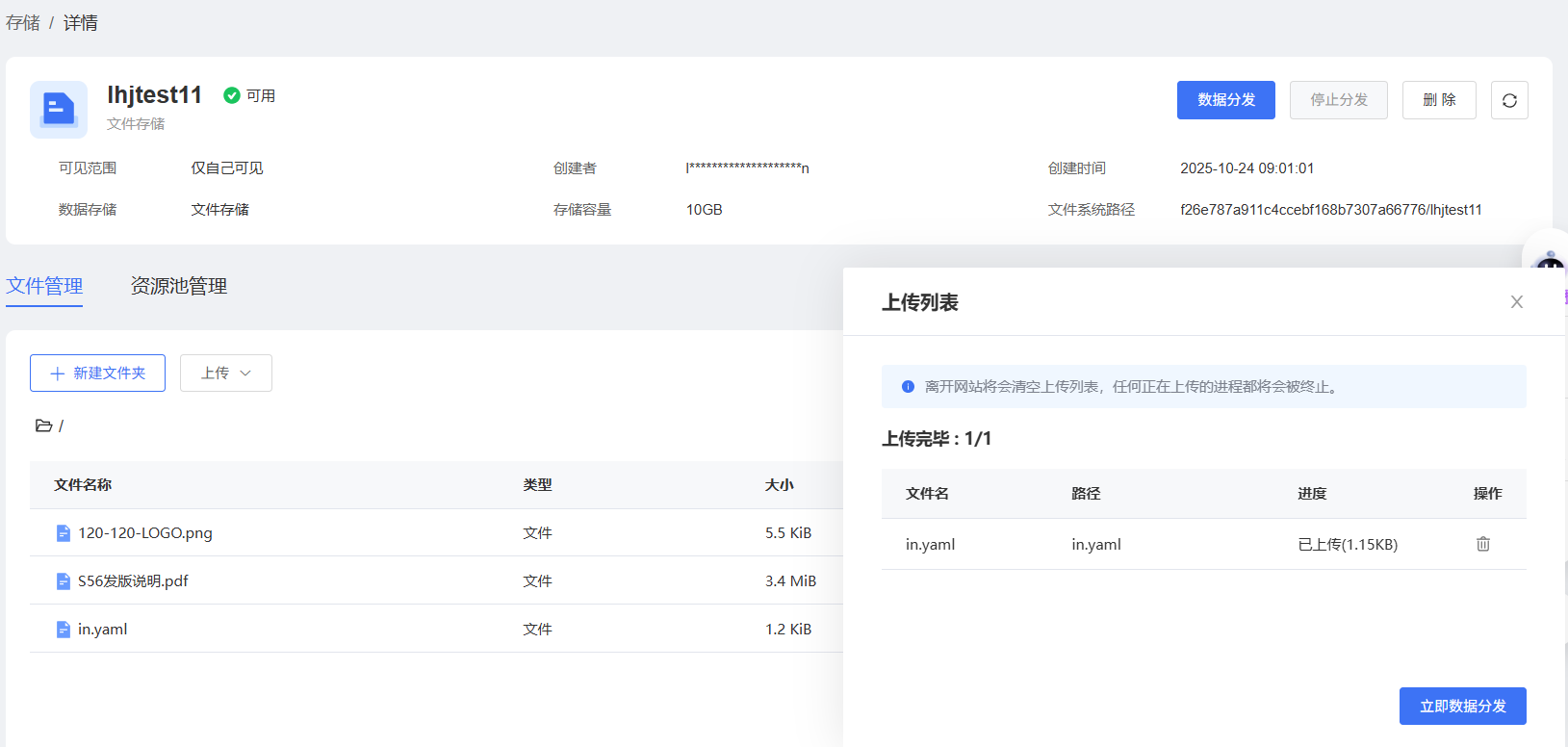Click the 停止分发 button
The height and width of the screenshot is (747, 1568).
1338,100
